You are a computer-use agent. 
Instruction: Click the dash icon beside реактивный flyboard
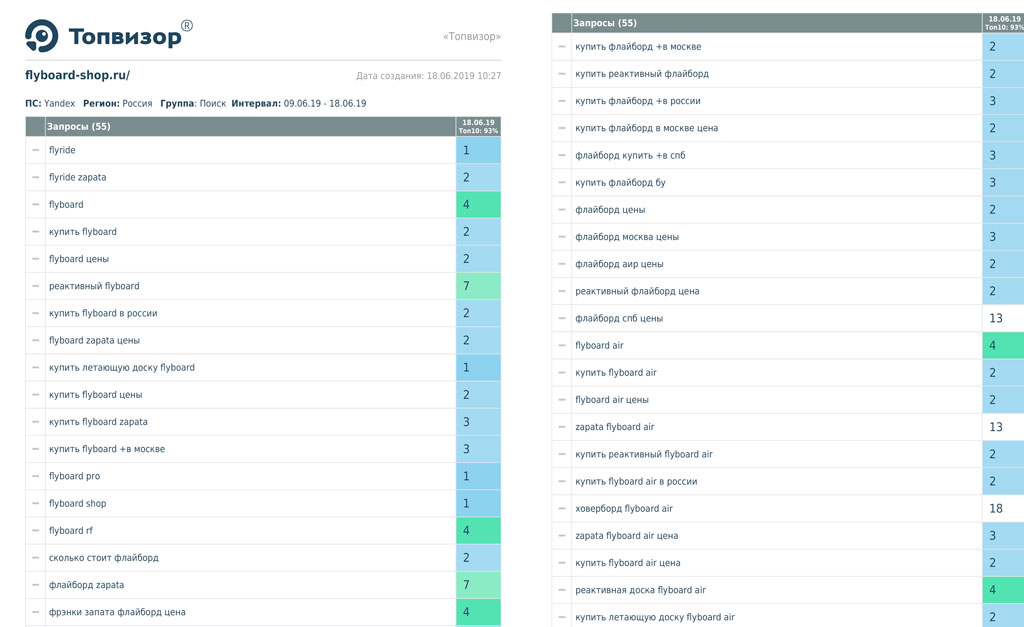point(36,286)
